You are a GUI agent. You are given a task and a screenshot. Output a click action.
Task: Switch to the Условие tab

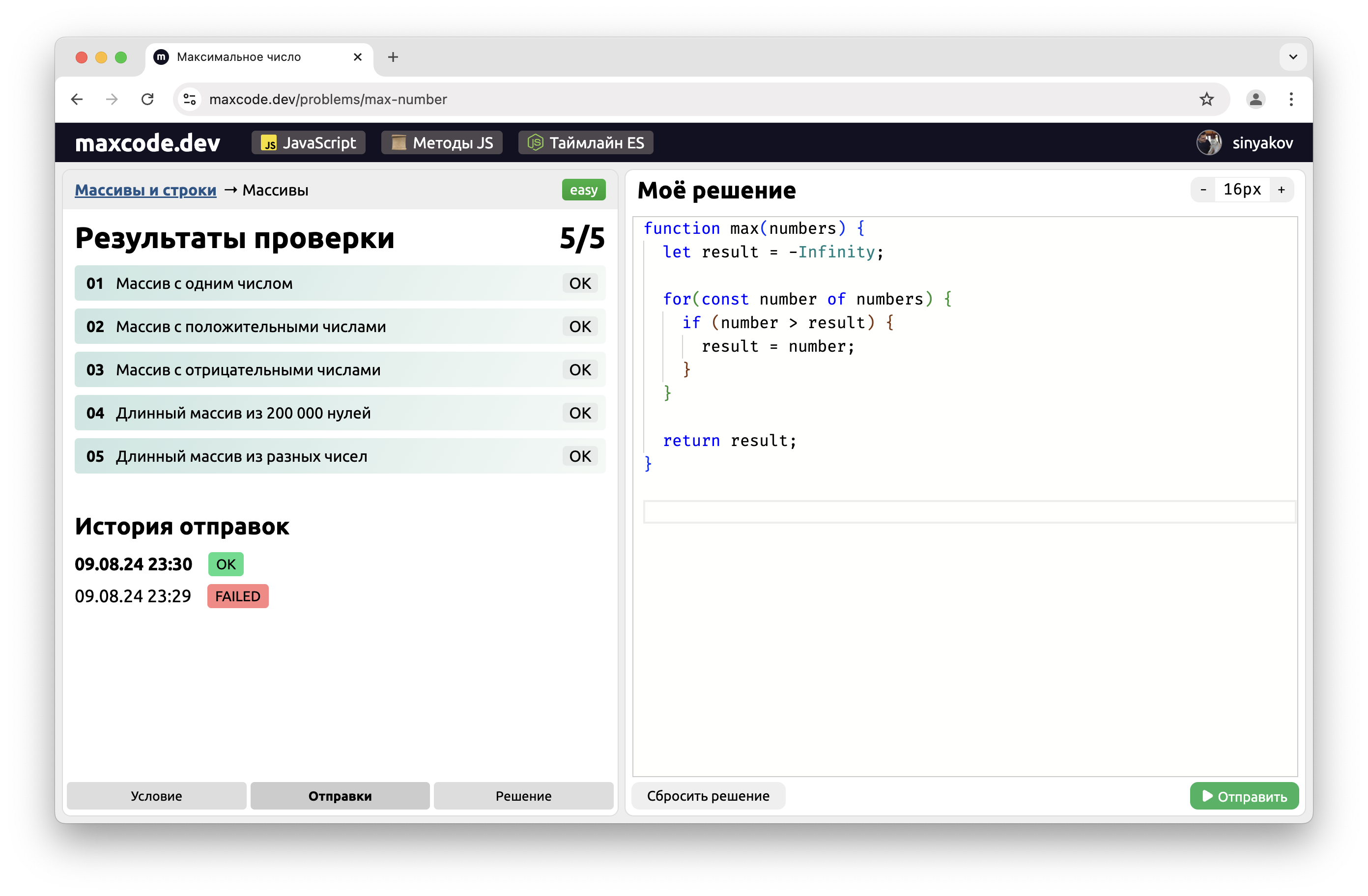(156, 795)
